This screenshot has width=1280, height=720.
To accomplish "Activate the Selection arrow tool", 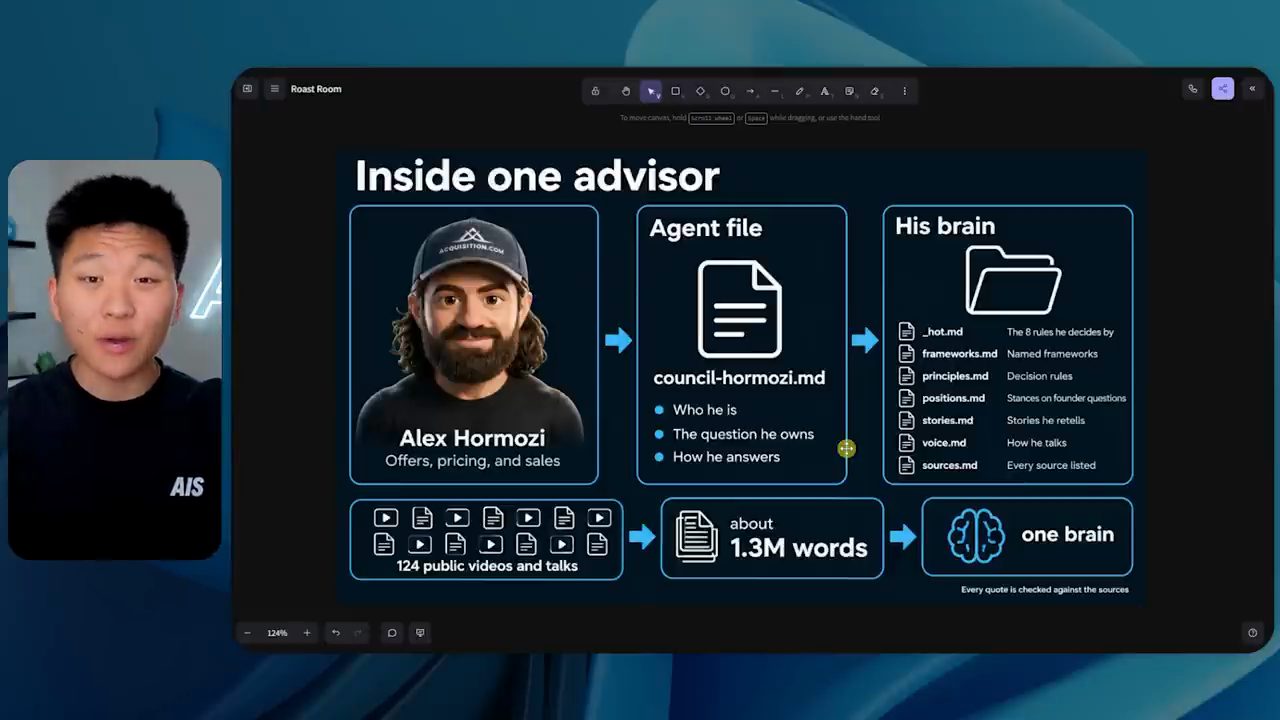I will (x=651, y=91).
